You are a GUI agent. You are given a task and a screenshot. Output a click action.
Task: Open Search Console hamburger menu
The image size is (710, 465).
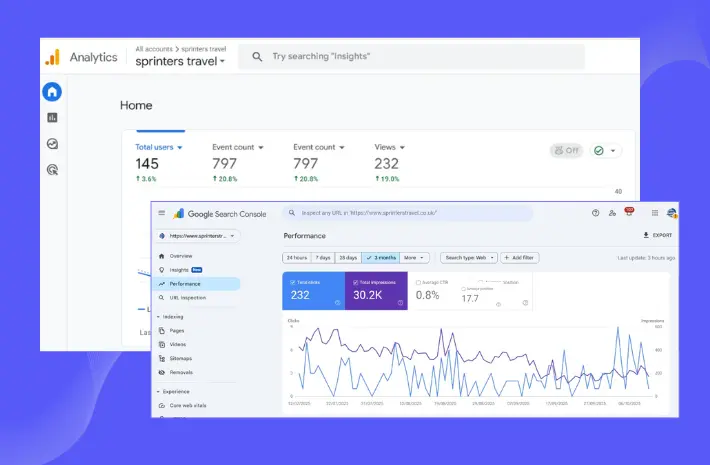pos(162,213)
